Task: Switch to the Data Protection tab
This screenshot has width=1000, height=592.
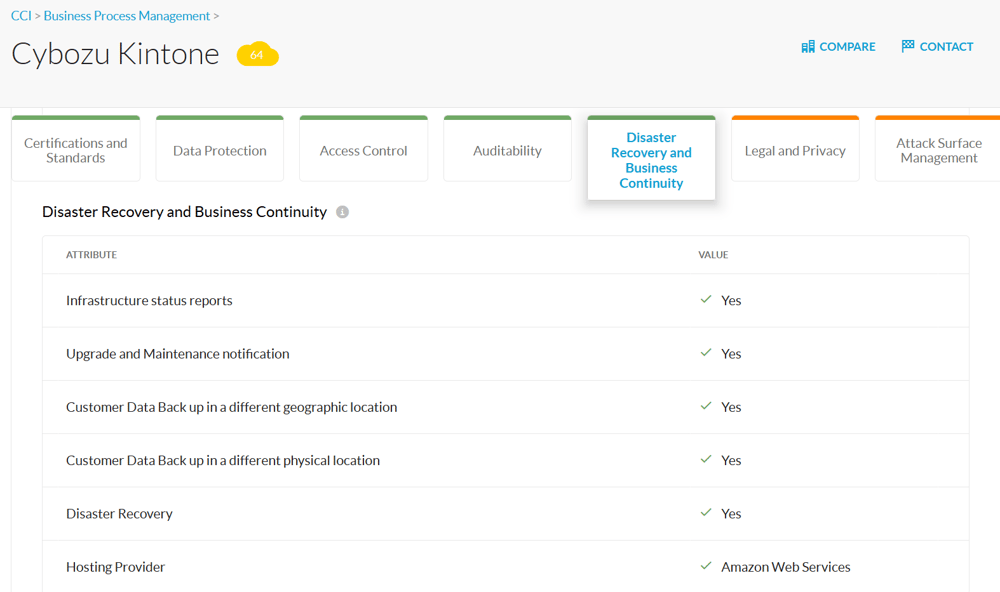Action: [x=220, y=149]
